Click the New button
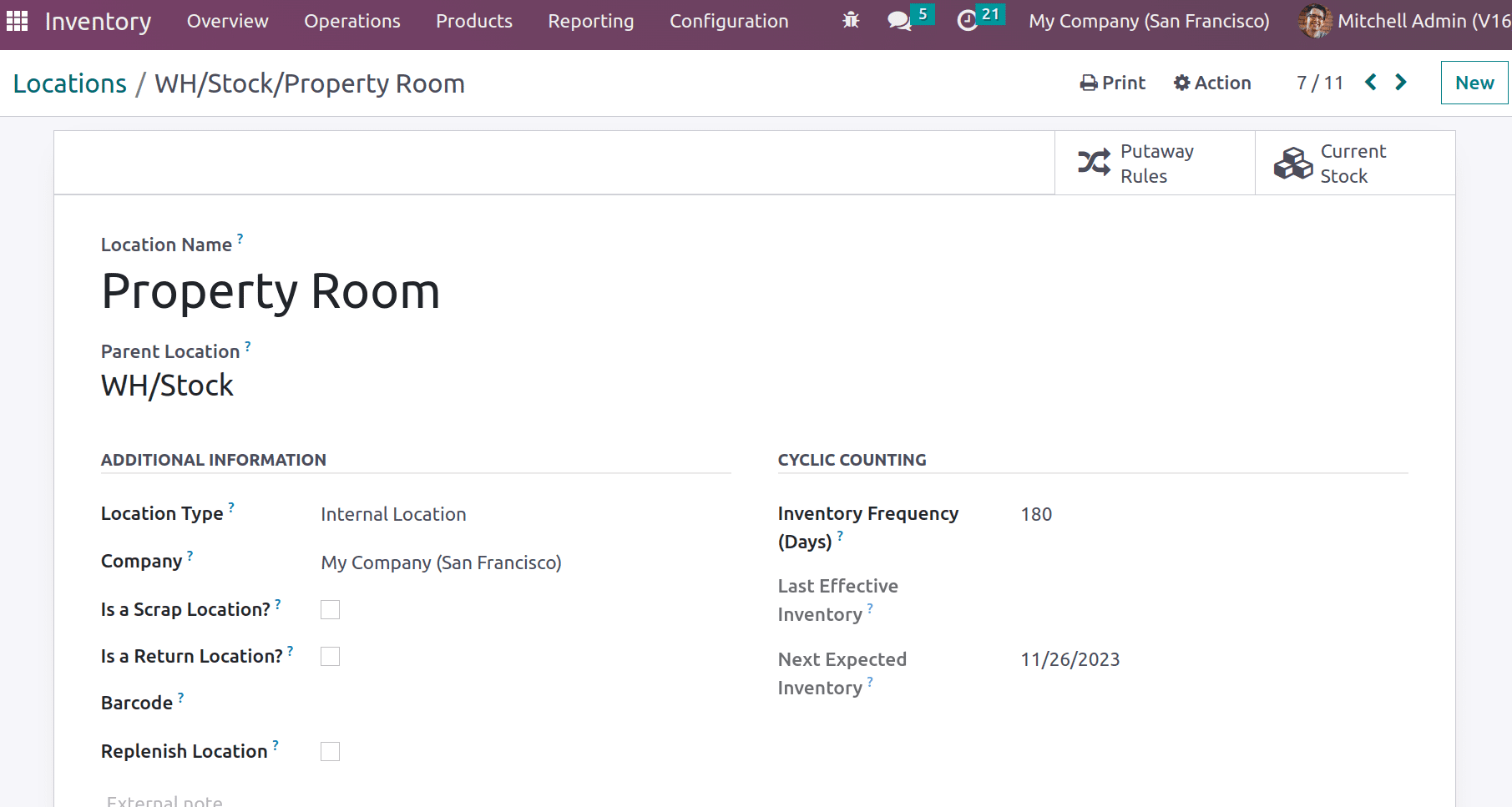The width and height of the screenshot is (1512, 807). coord(1474,83)
